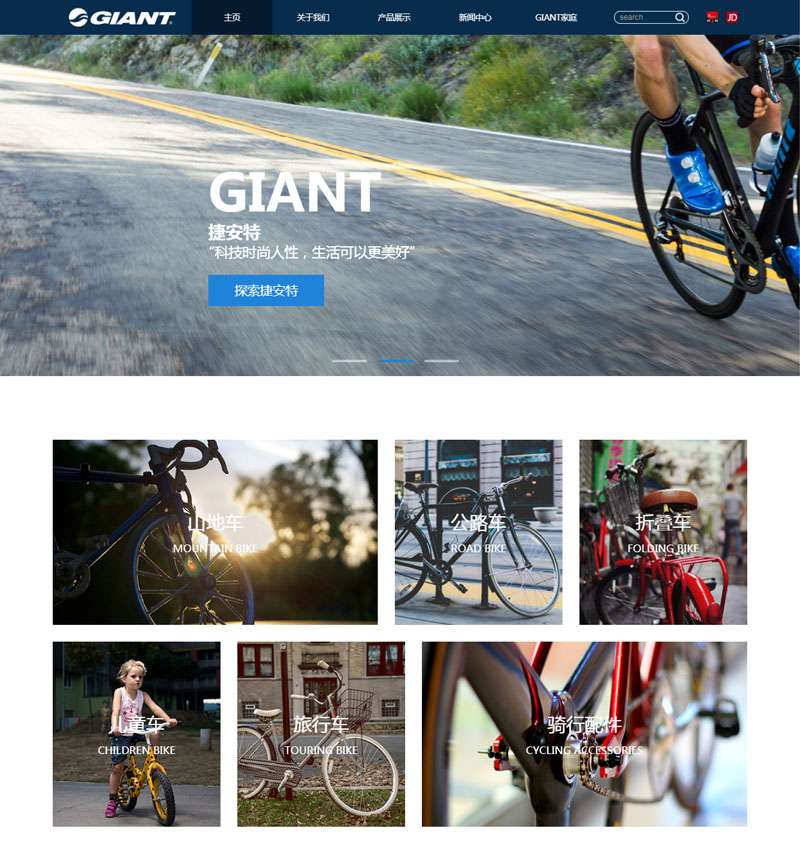The image size is (800, 855).
Task: Go to 新闻中心 in navigation
Action: tap(474, 17)
